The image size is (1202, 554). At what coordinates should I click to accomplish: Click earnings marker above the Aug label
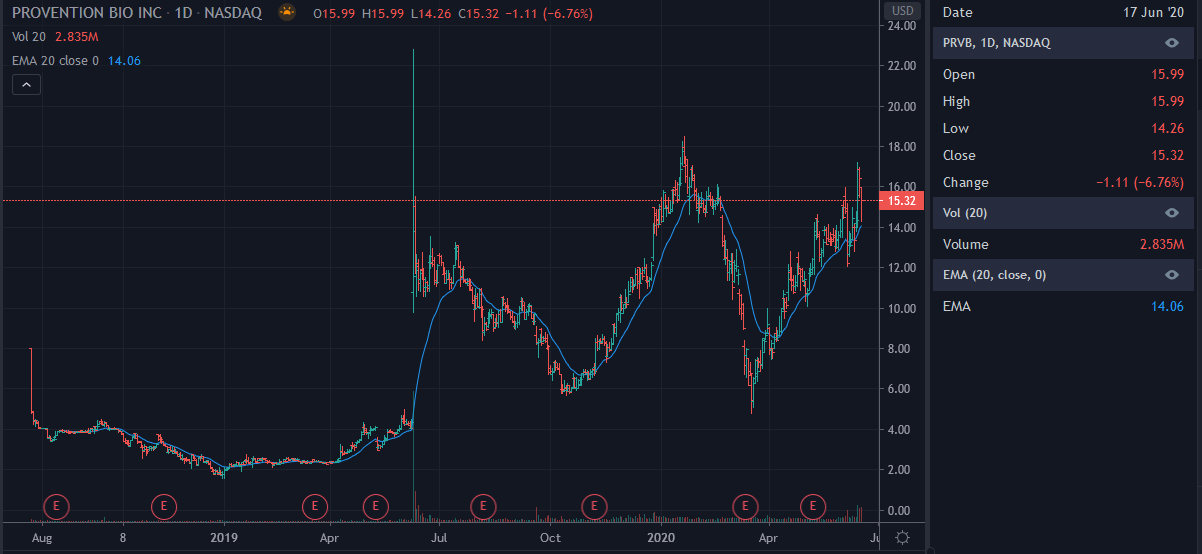pyautogui.click(x=57, y=507)
